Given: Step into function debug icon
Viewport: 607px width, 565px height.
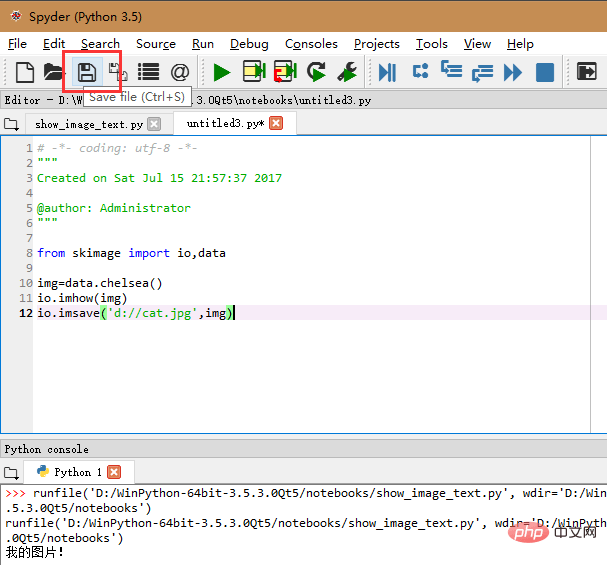Looking at the screenshot, I should point(451,70).
